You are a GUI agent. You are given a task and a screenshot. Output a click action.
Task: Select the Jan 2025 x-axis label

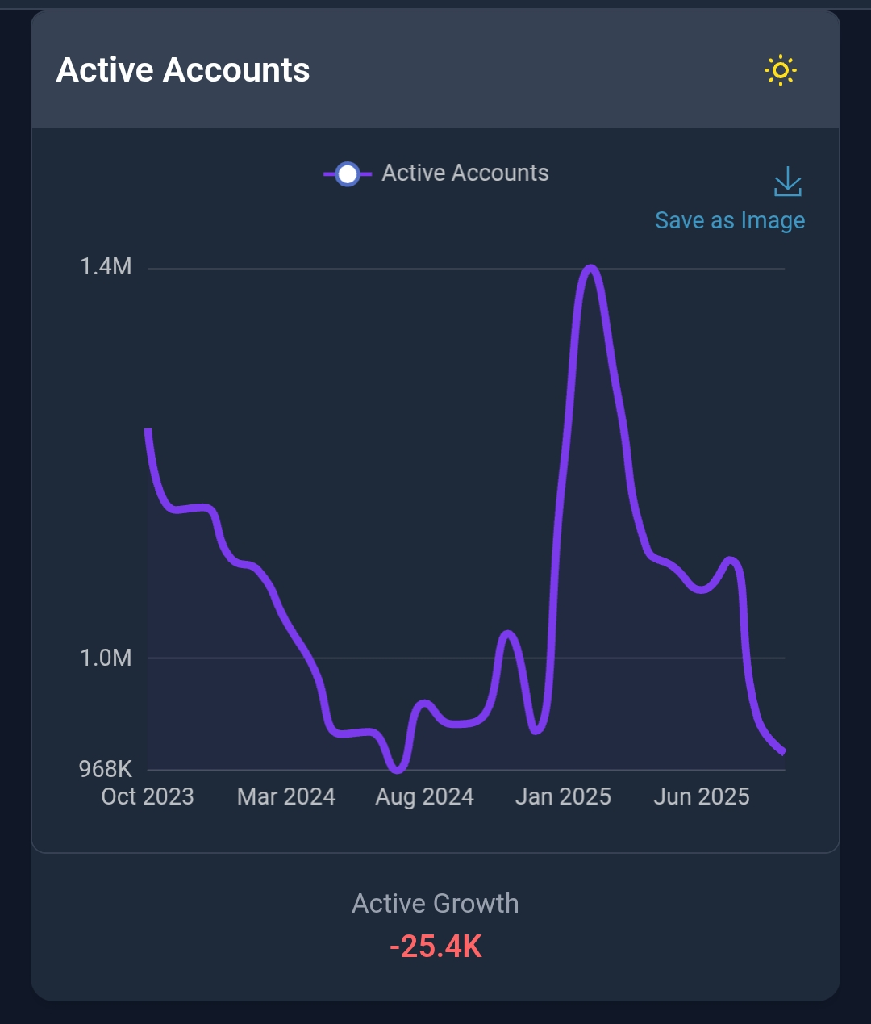click(x=563, y=797)
